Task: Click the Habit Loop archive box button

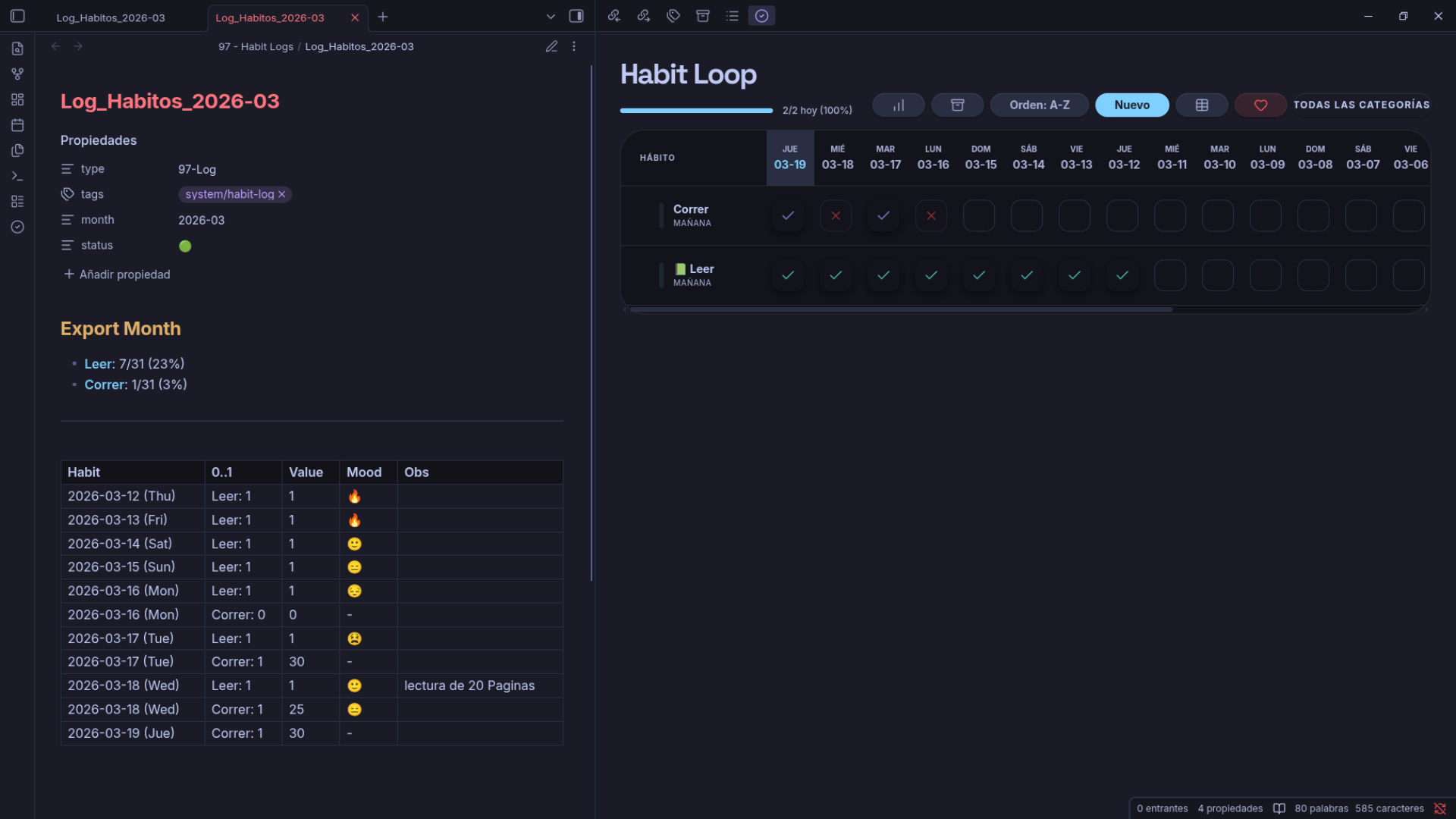Action: point(957,105)
